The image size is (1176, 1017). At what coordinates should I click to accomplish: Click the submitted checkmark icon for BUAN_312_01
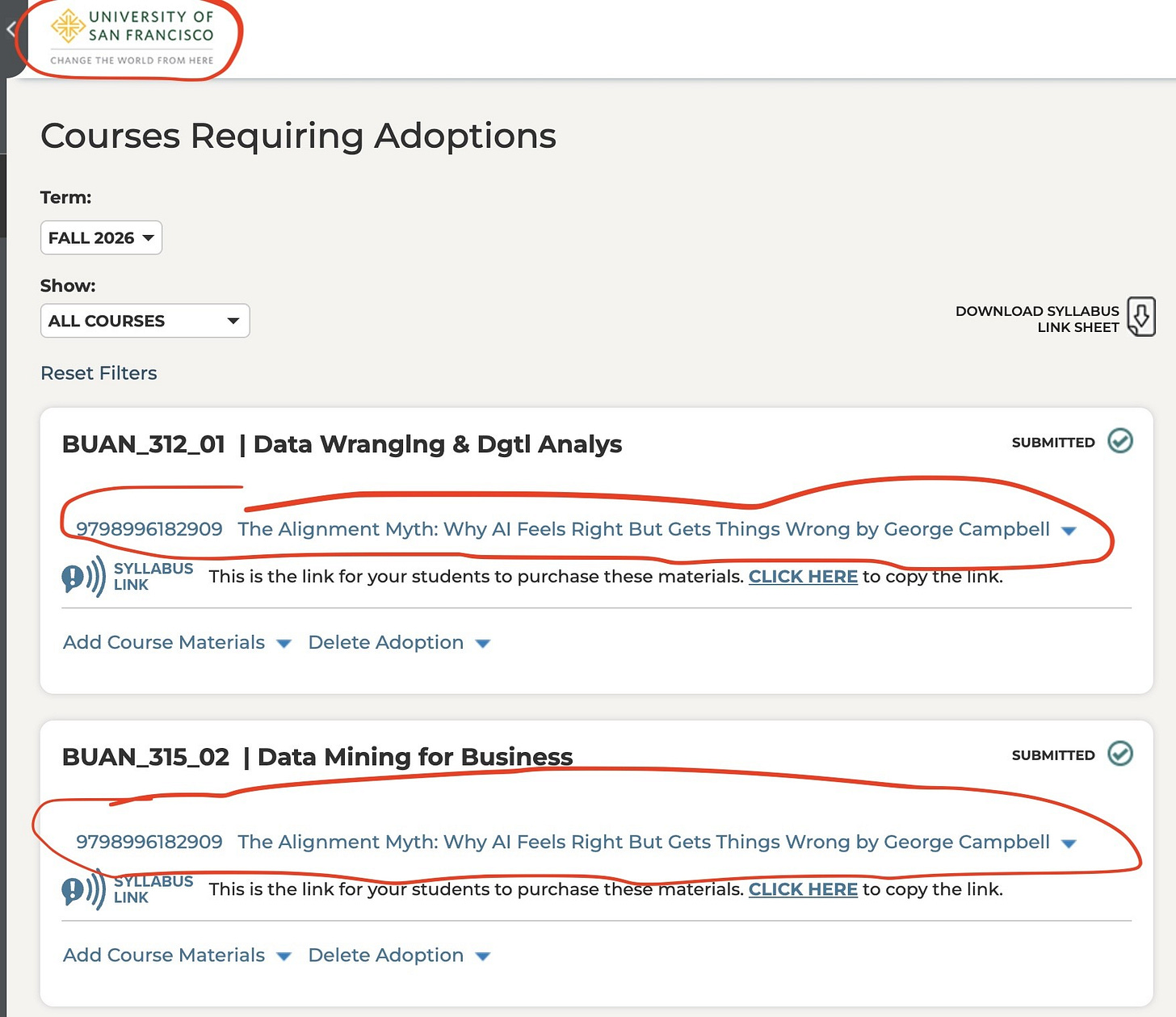[x=1120, y=441]
